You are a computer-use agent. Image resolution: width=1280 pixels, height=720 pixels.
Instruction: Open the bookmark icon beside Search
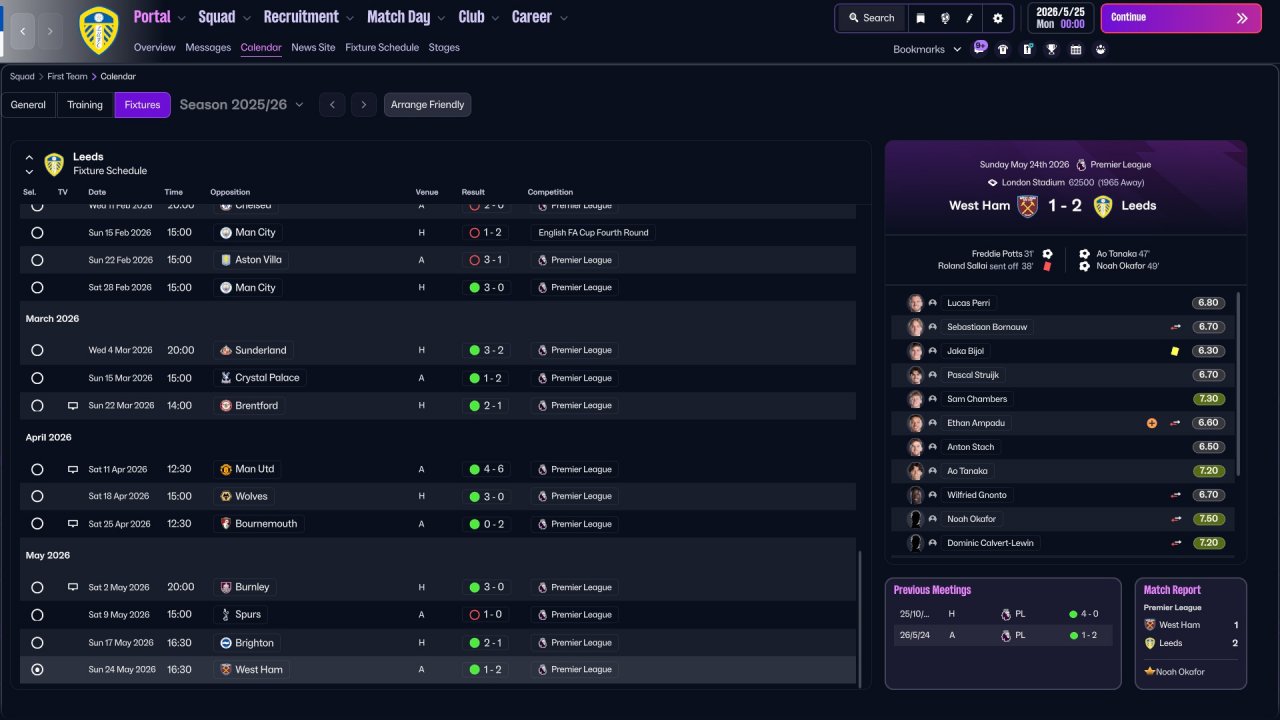pyautogui.click(x=921, y=18)
